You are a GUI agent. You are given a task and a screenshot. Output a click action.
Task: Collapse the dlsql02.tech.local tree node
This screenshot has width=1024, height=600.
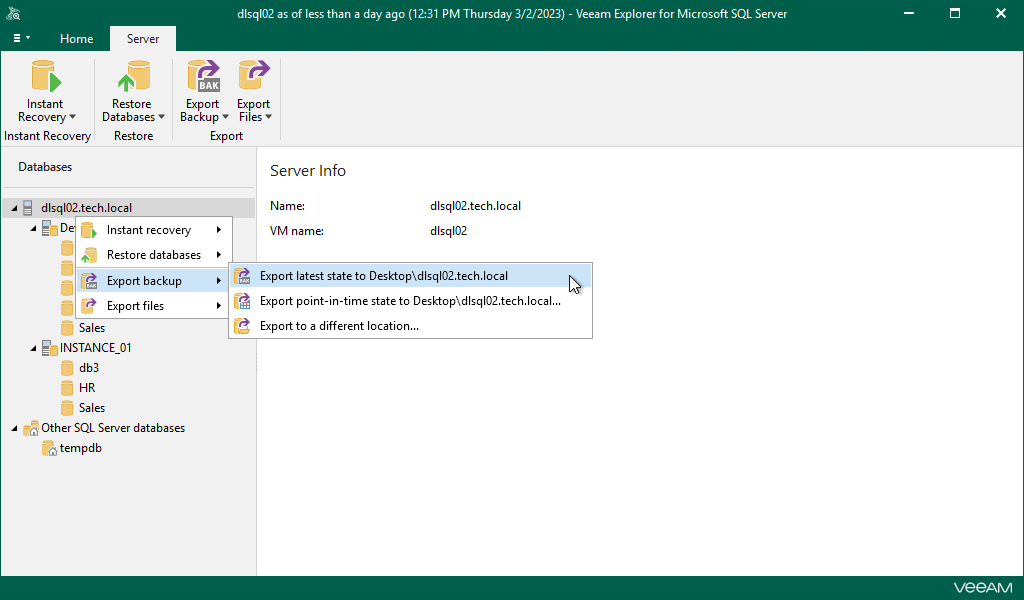[15, 209]
